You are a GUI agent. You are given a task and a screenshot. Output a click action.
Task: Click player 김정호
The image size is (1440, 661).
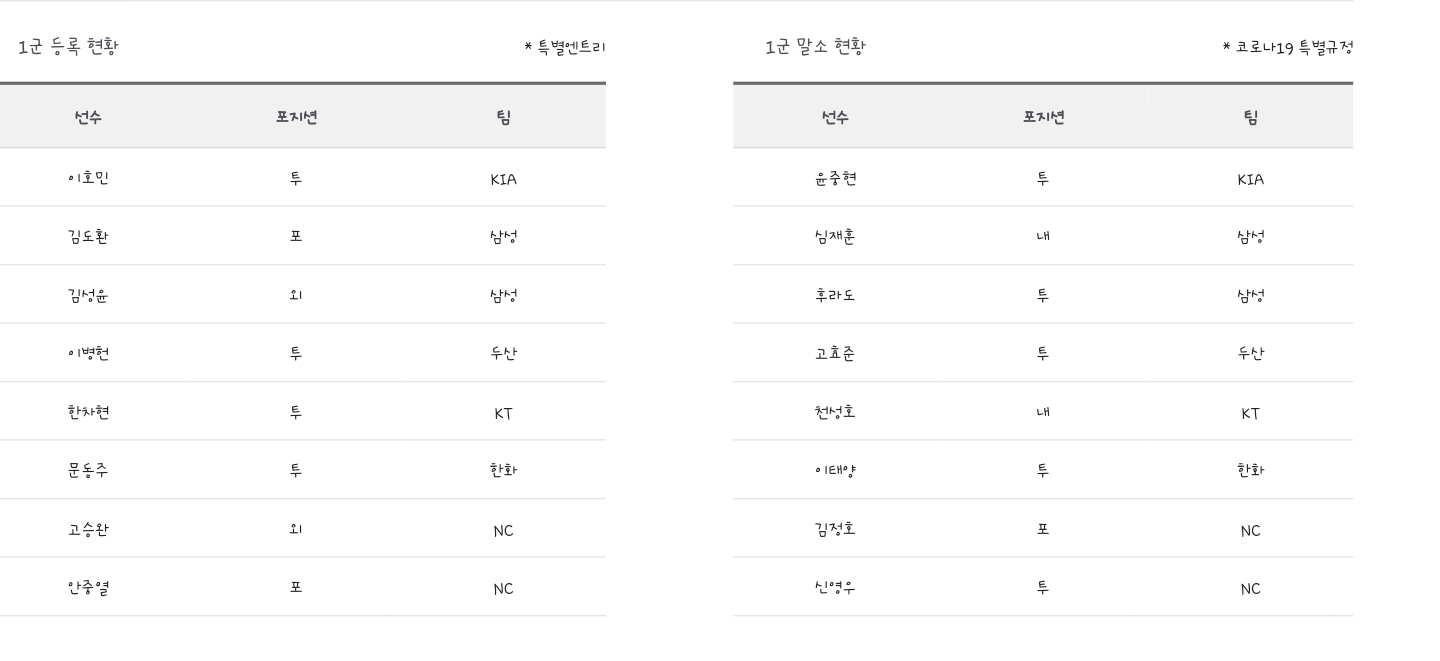(x=835, y=529)
